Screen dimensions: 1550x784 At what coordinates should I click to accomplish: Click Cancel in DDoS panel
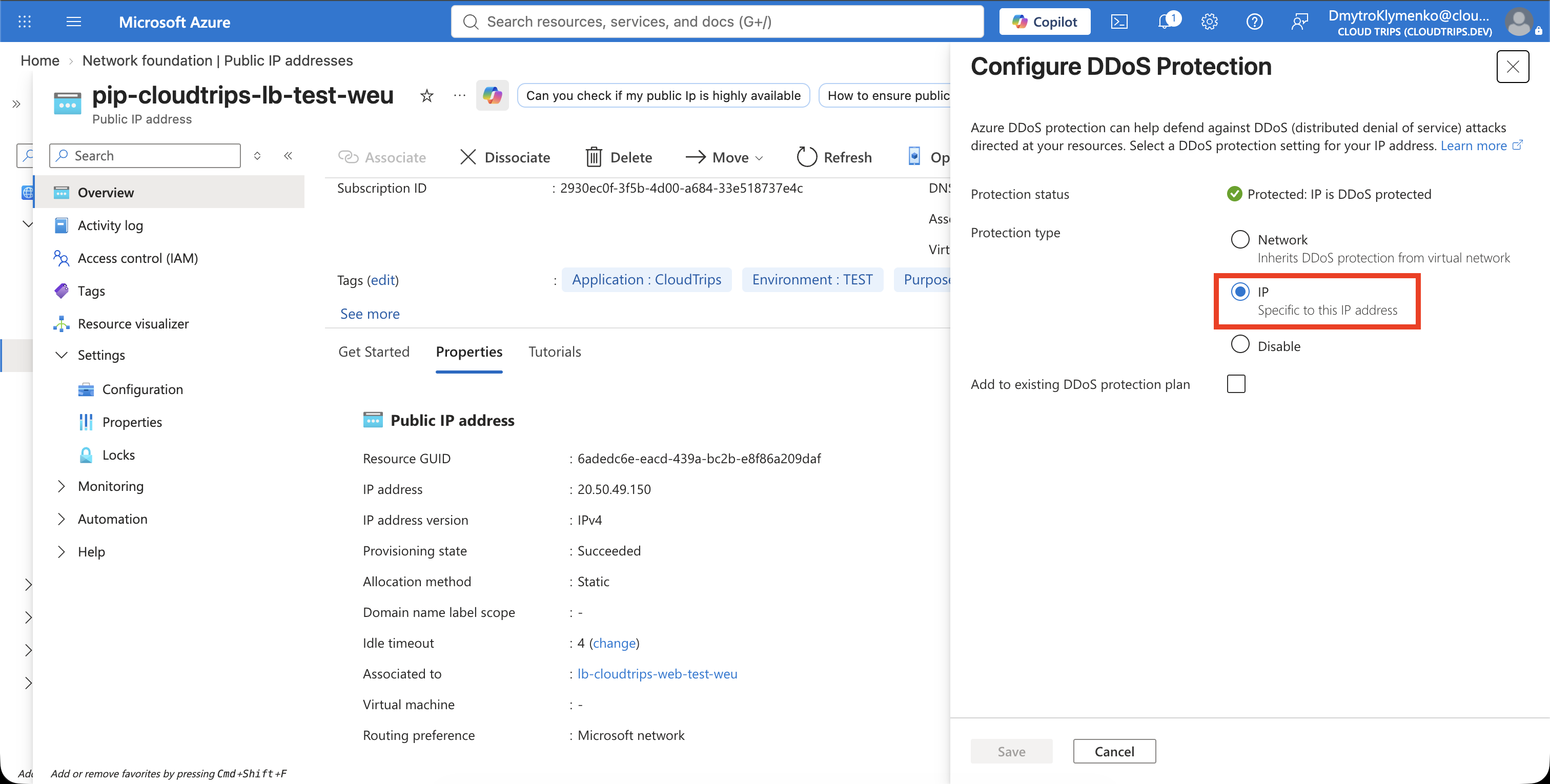click(x=1114, y=751)
